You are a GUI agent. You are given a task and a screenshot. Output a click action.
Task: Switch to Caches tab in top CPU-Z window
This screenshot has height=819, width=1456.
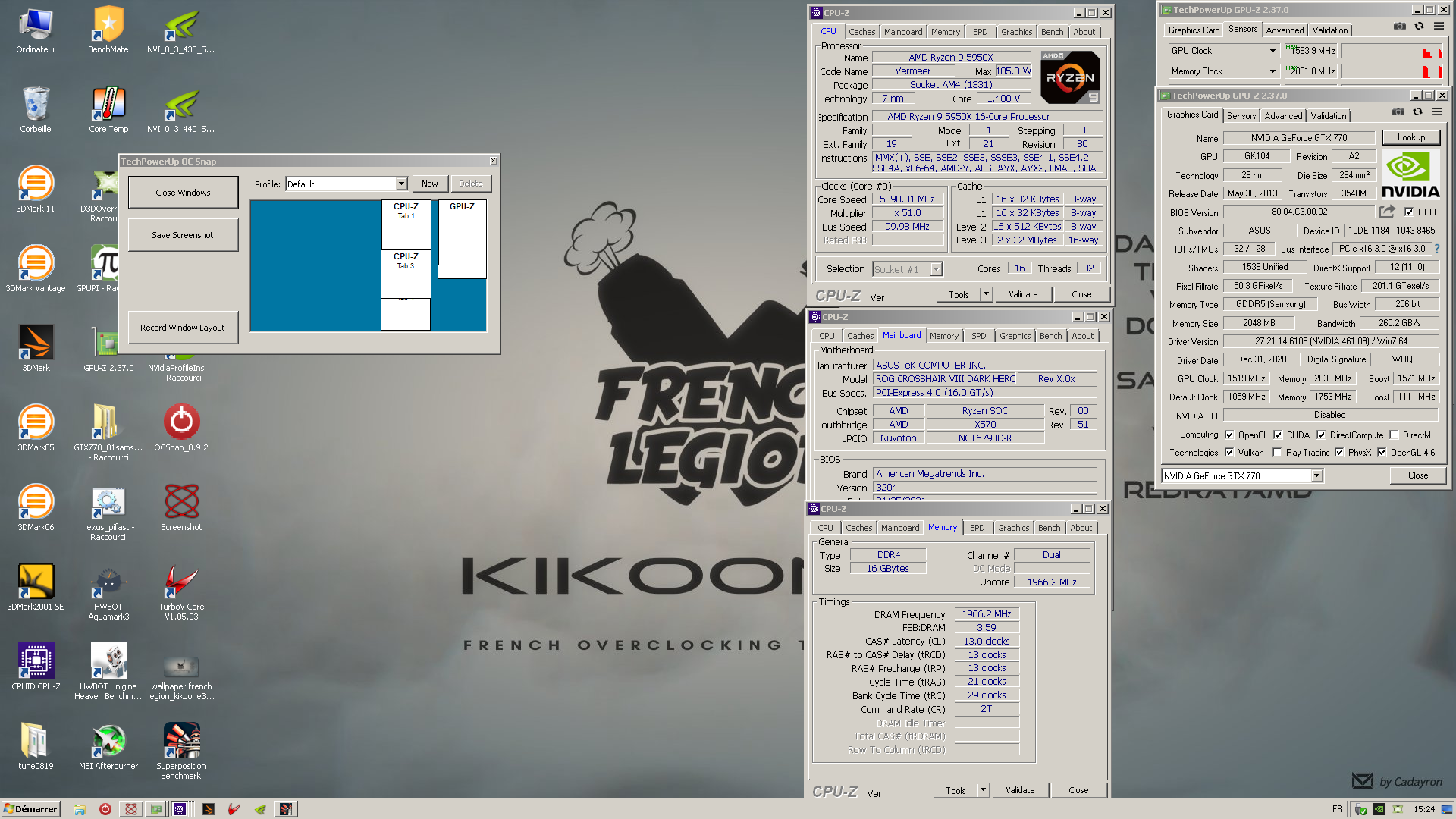(x=861, y=32)
